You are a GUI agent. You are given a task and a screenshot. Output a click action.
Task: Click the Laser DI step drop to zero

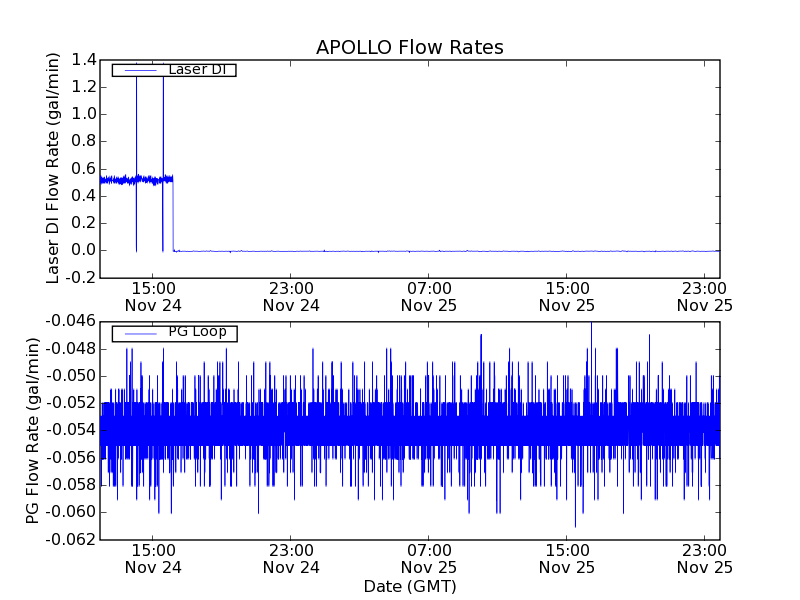click(x=173, y=215)
